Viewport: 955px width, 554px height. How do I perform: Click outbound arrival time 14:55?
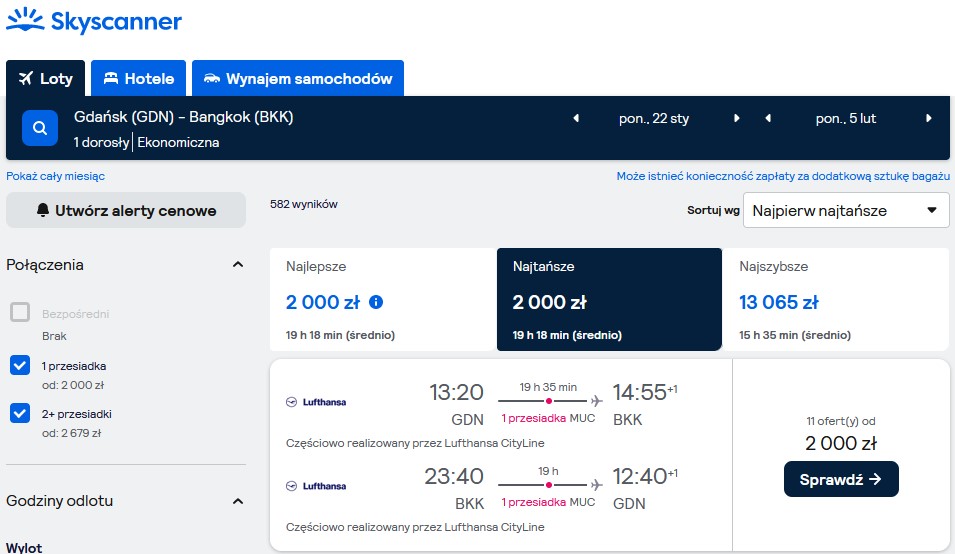coord(640,392)
